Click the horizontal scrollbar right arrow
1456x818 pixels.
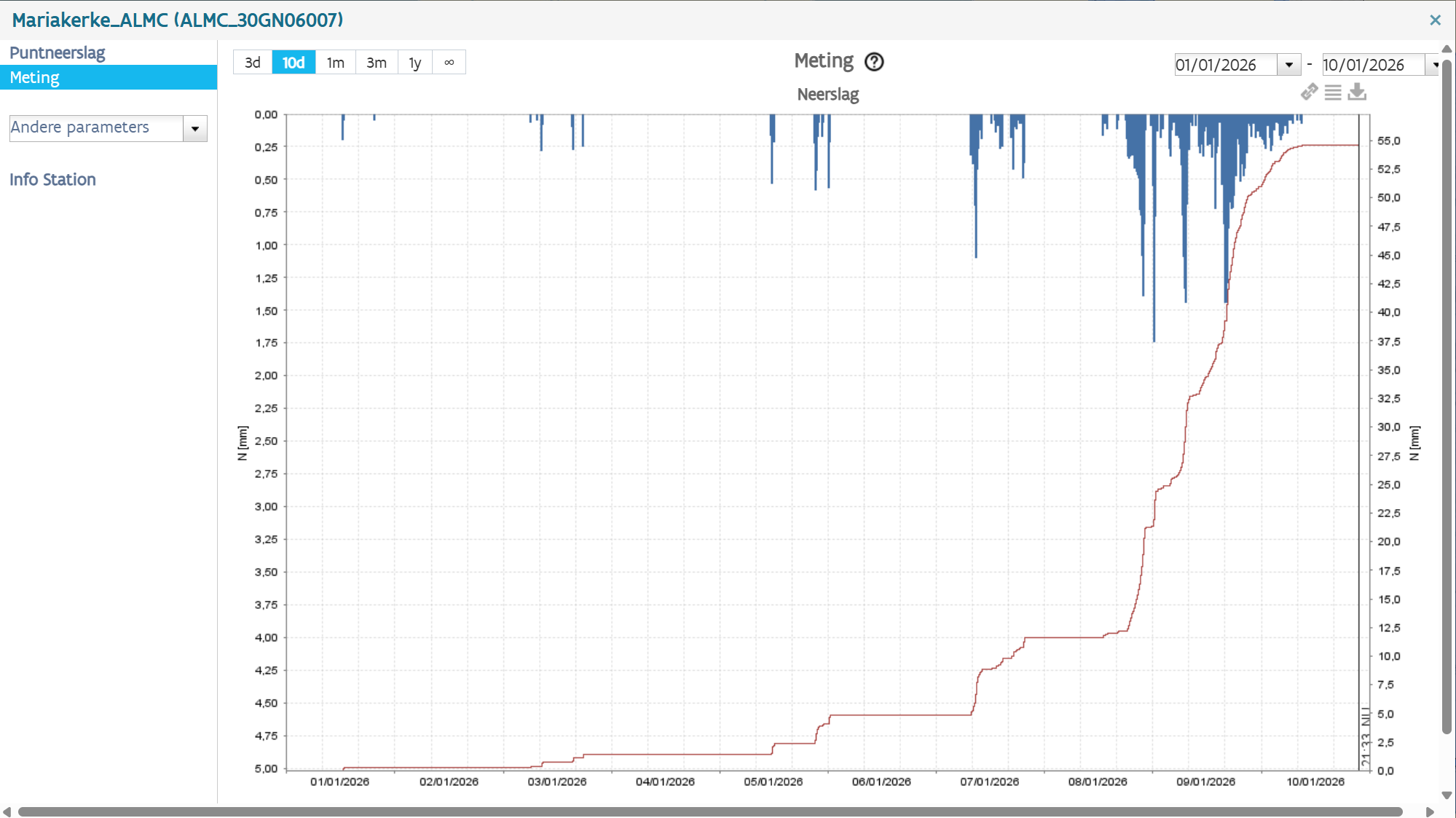[x=1430, y=811]
